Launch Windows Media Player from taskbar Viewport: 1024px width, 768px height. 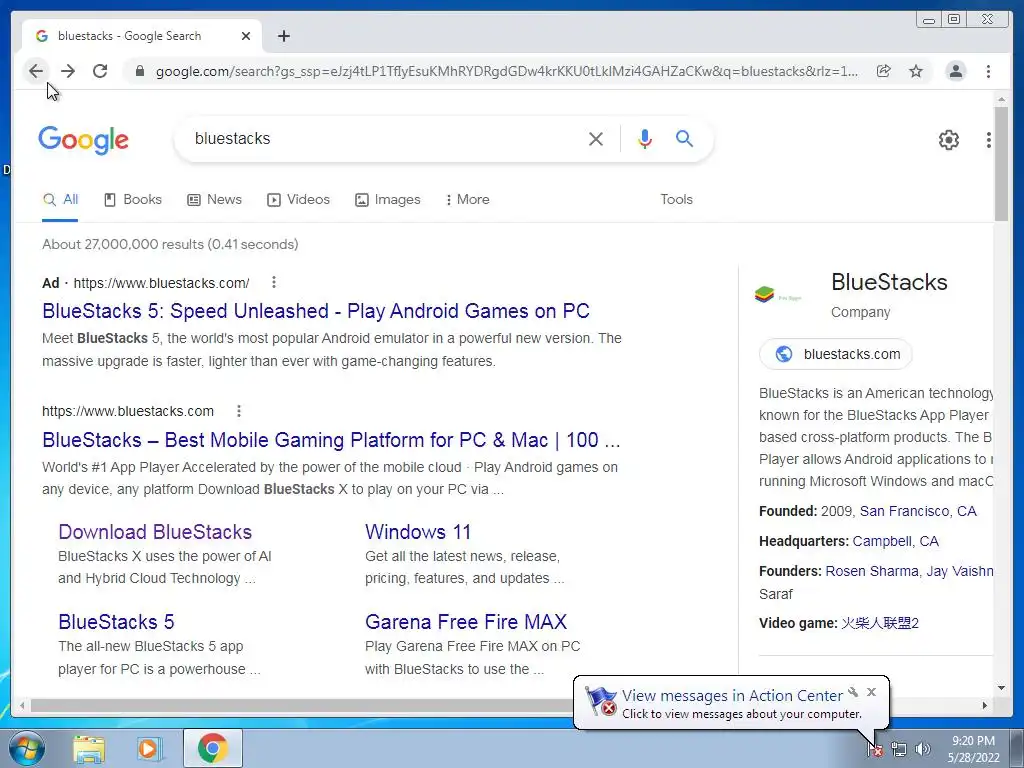[x=149, y=748]
